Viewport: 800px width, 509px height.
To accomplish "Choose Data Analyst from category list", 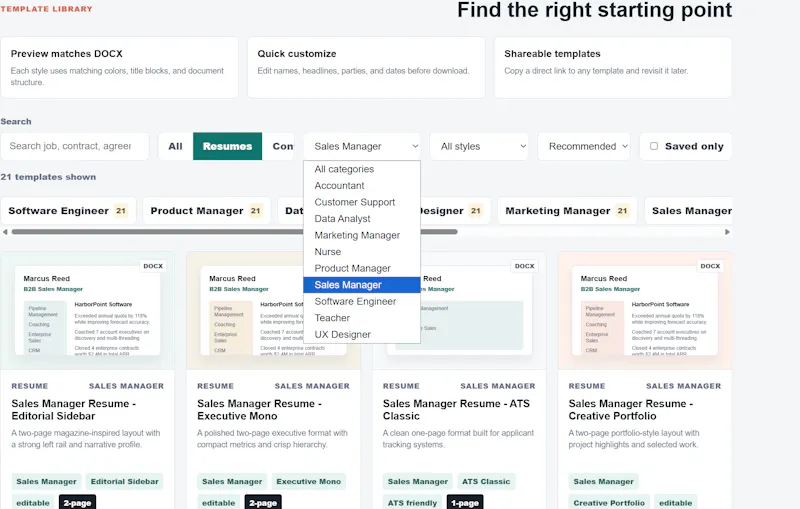I will (x=362, y=219).
